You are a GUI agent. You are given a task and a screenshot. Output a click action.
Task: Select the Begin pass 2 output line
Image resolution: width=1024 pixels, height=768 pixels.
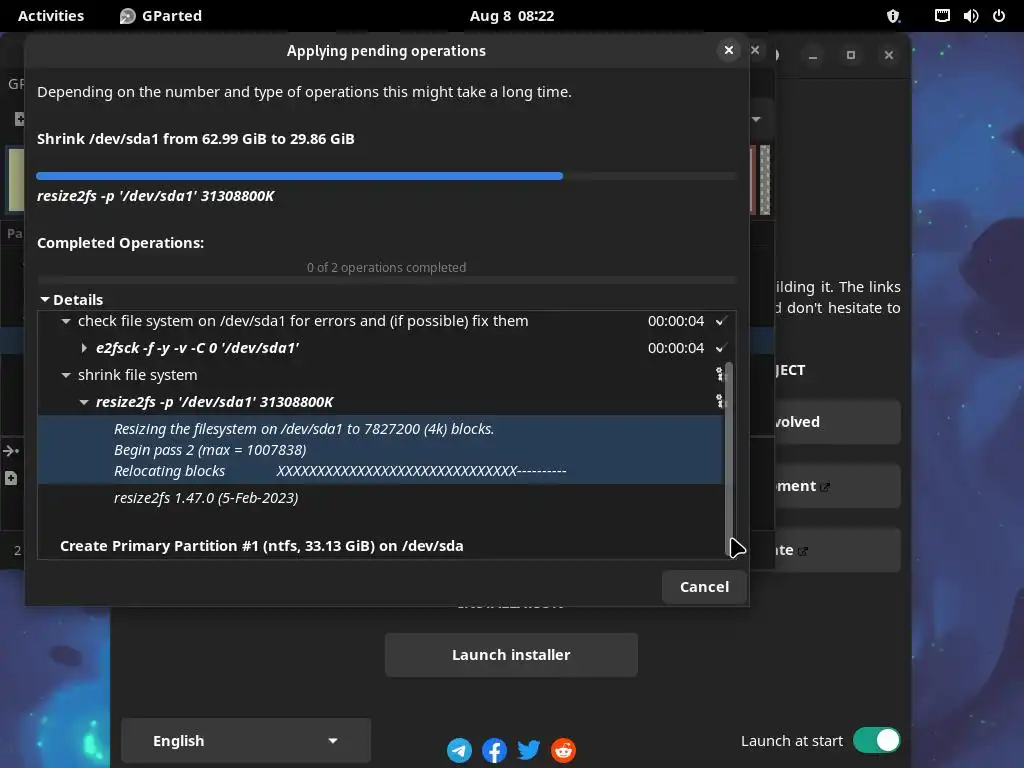(210, 450)
